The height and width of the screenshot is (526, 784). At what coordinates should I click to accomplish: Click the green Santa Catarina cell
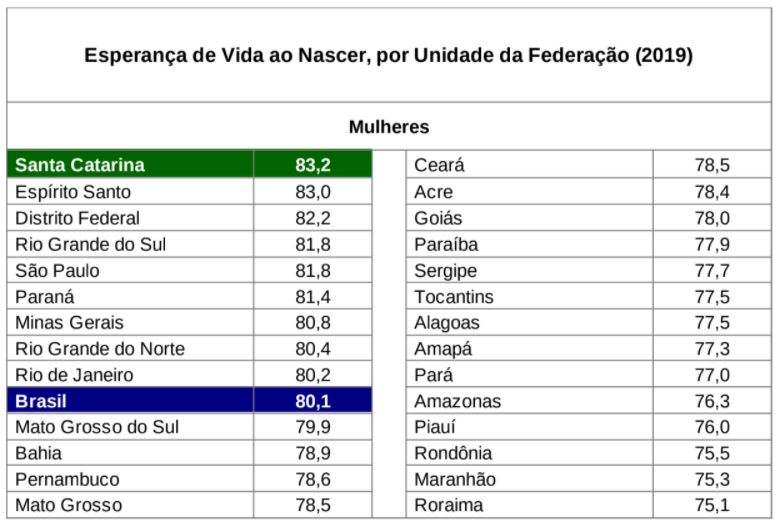tap(130, 164)
